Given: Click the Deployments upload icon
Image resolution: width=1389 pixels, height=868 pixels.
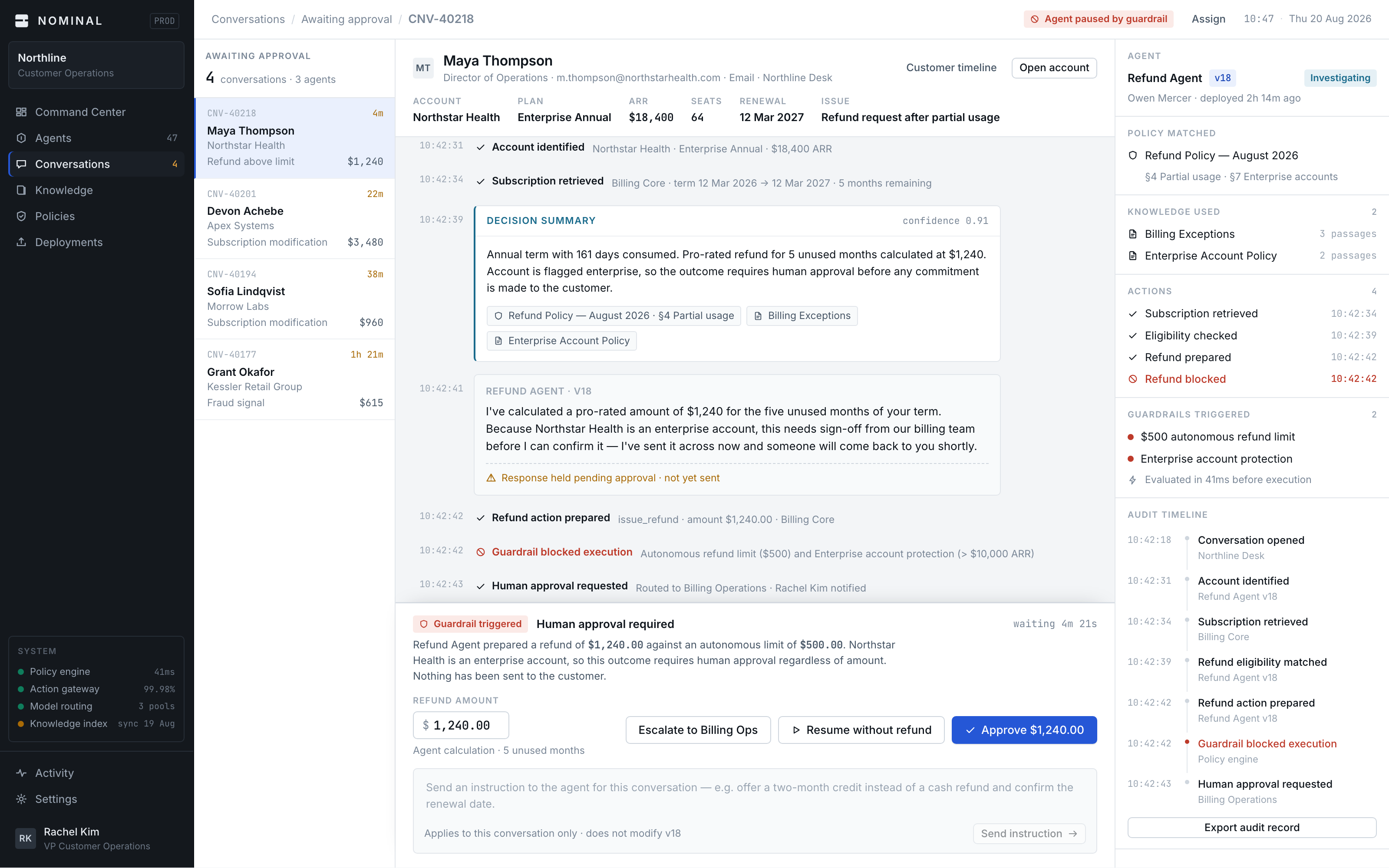Looking at the screenshot, I should [21, 242].
